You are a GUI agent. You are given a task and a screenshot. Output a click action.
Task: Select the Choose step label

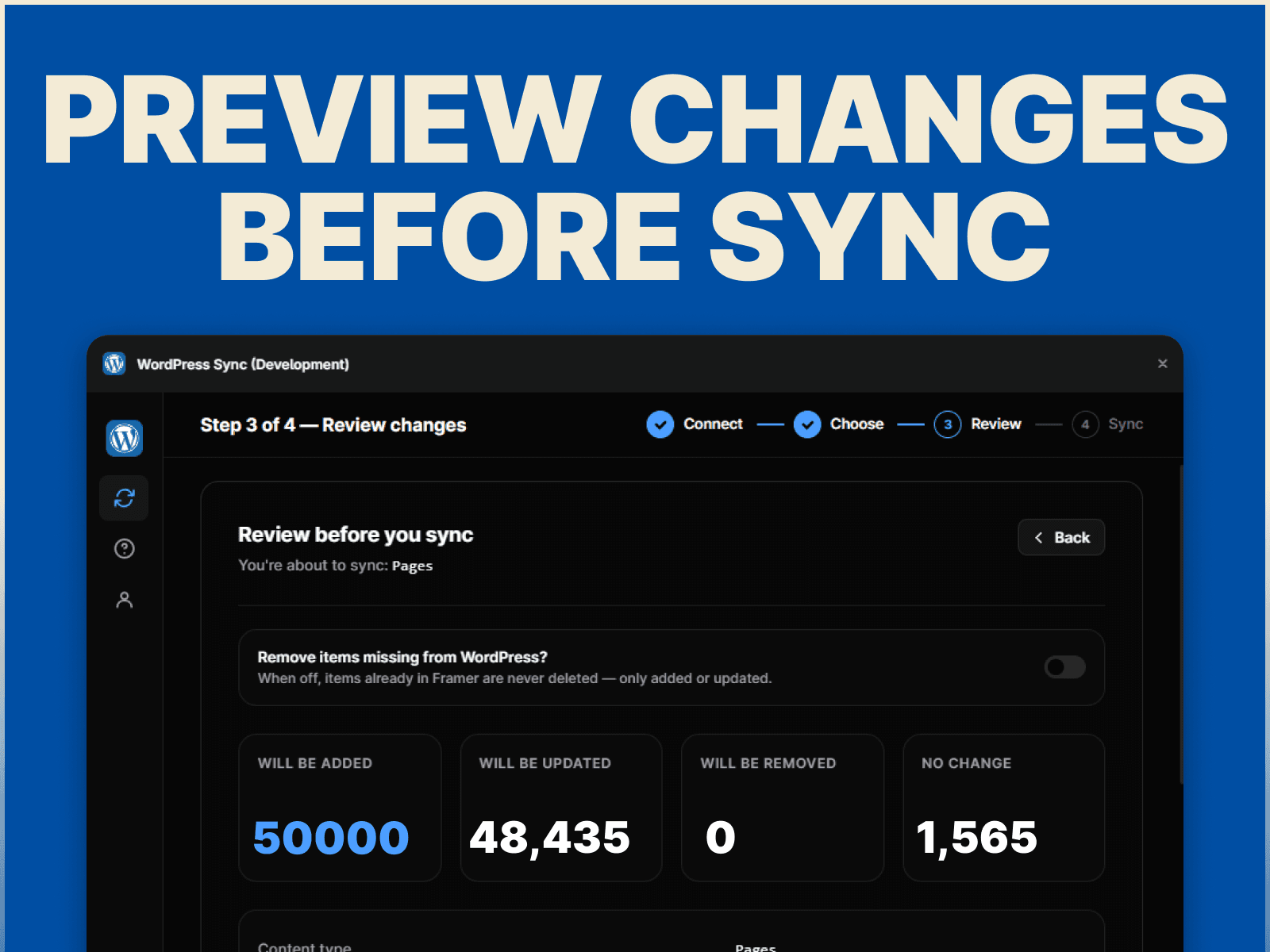(x=856, y=424)
